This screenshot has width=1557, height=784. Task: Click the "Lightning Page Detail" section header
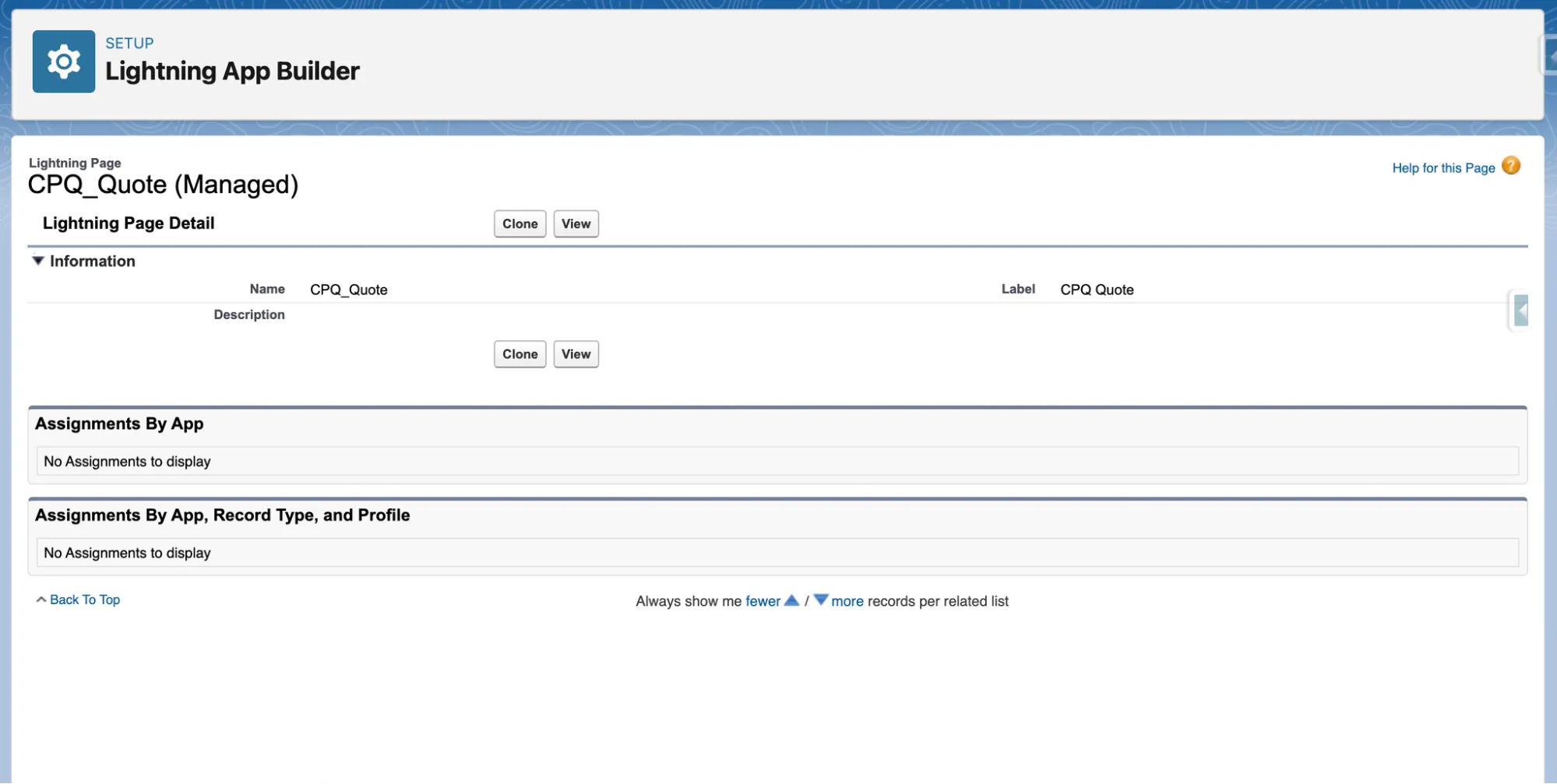[129, 223]
